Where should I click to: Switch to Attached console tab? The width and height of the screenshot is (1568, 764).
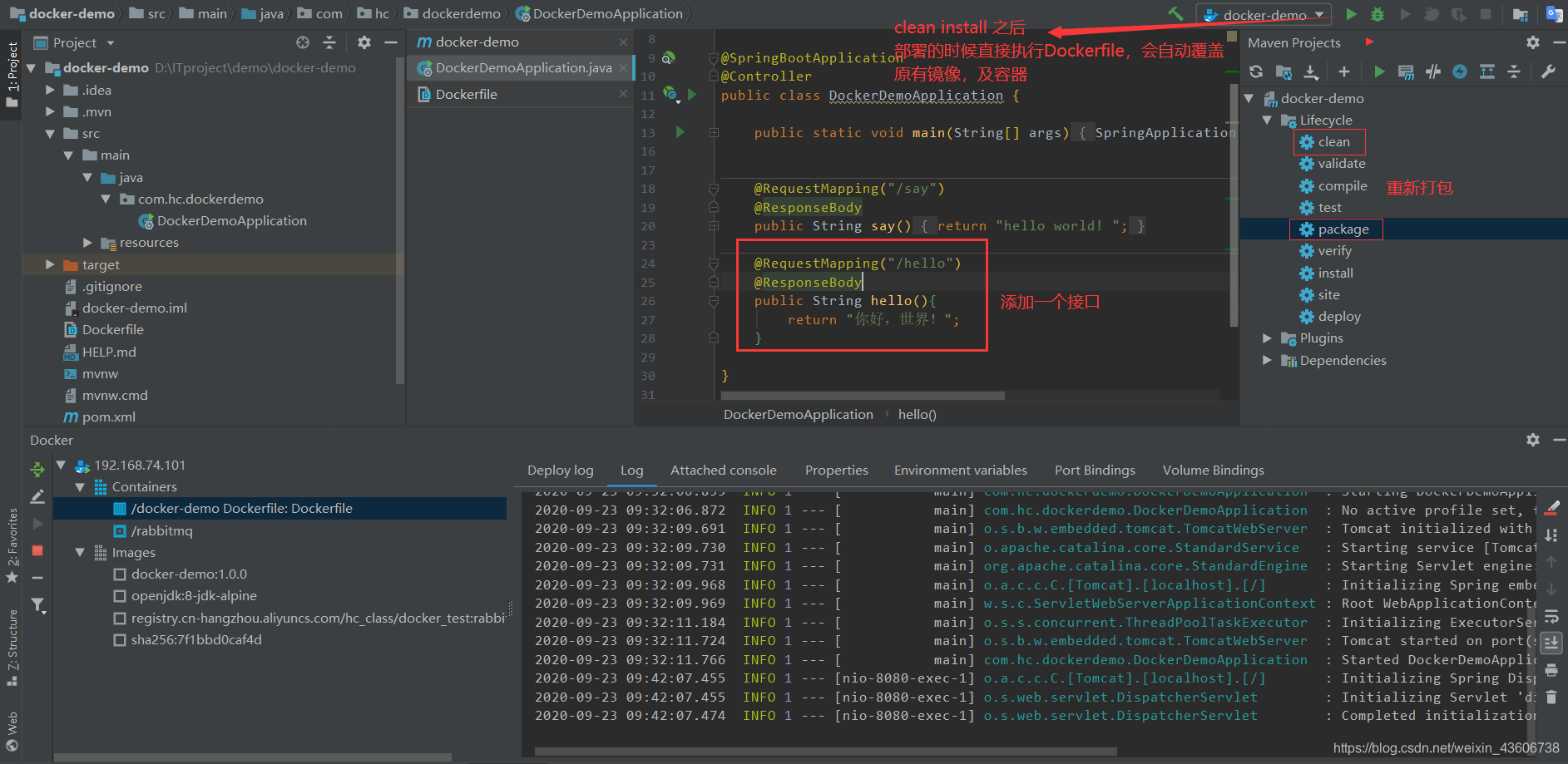tap(724, 471)
